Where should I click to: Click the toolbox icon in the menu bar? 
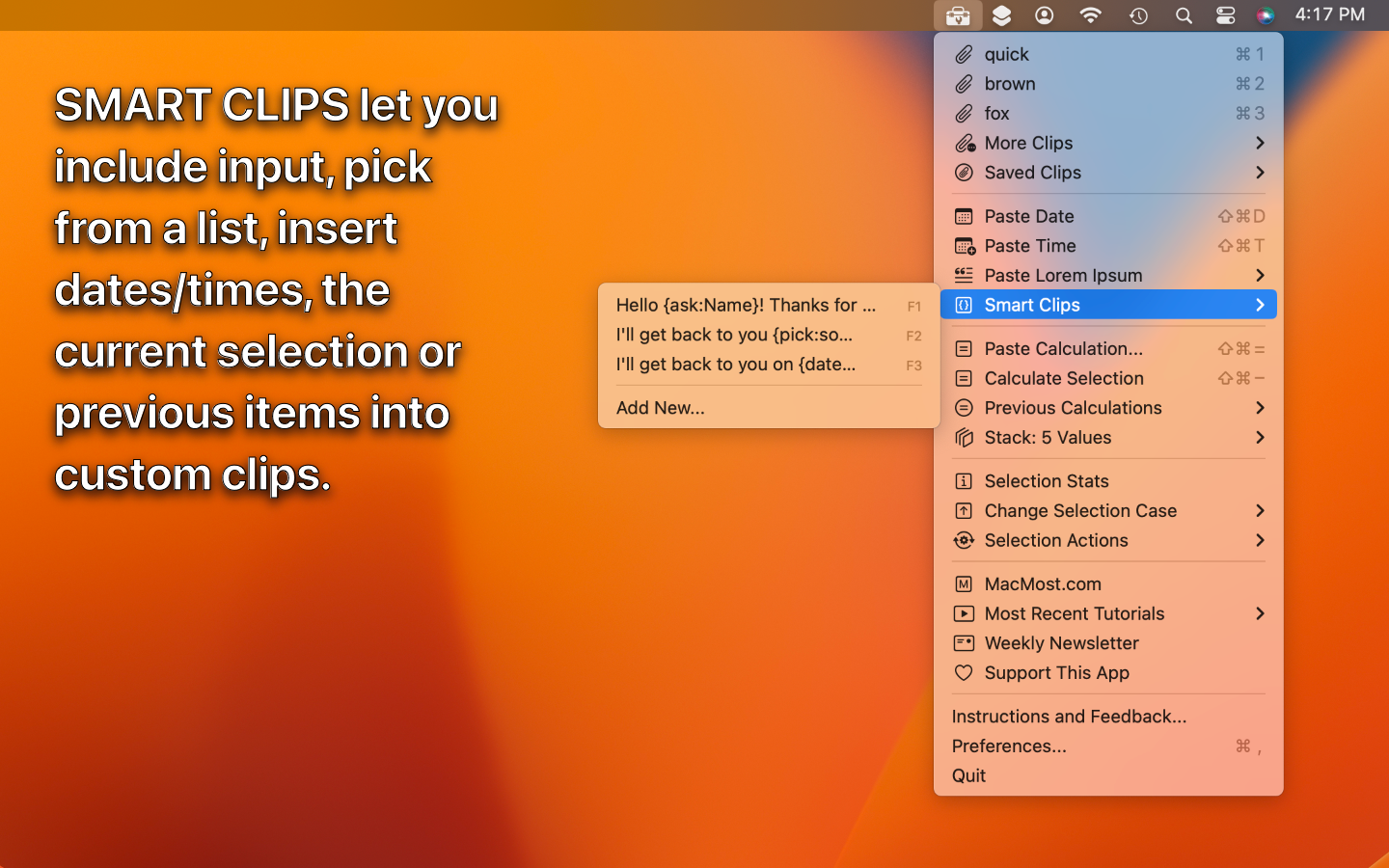958,15
